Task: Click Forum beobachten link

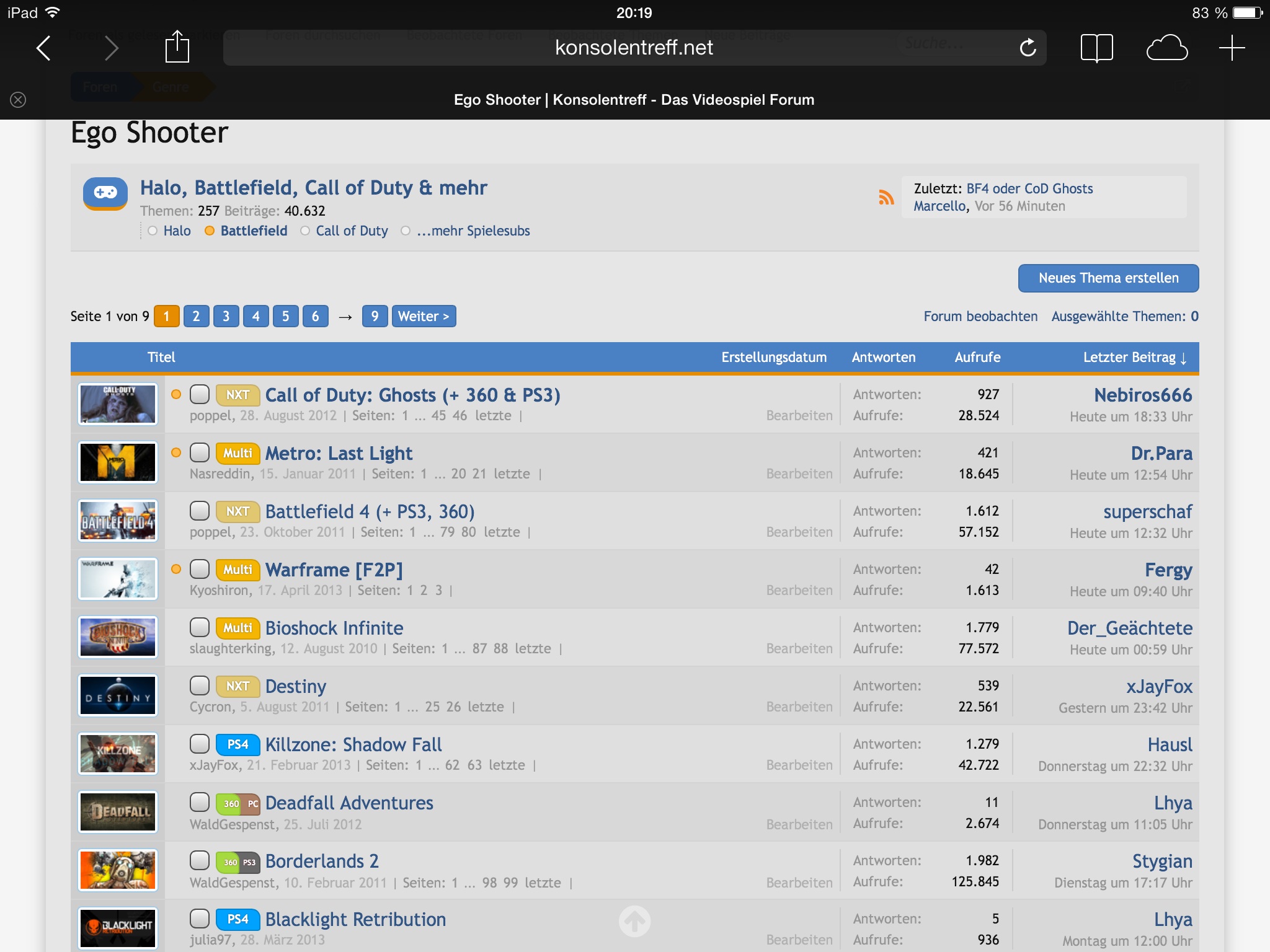Action: point(980,317)
